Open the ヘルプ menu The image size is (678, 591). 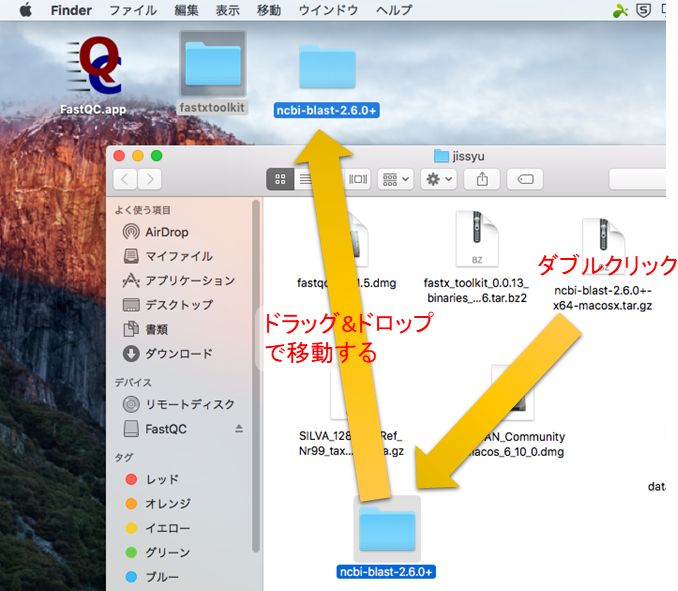394,10
